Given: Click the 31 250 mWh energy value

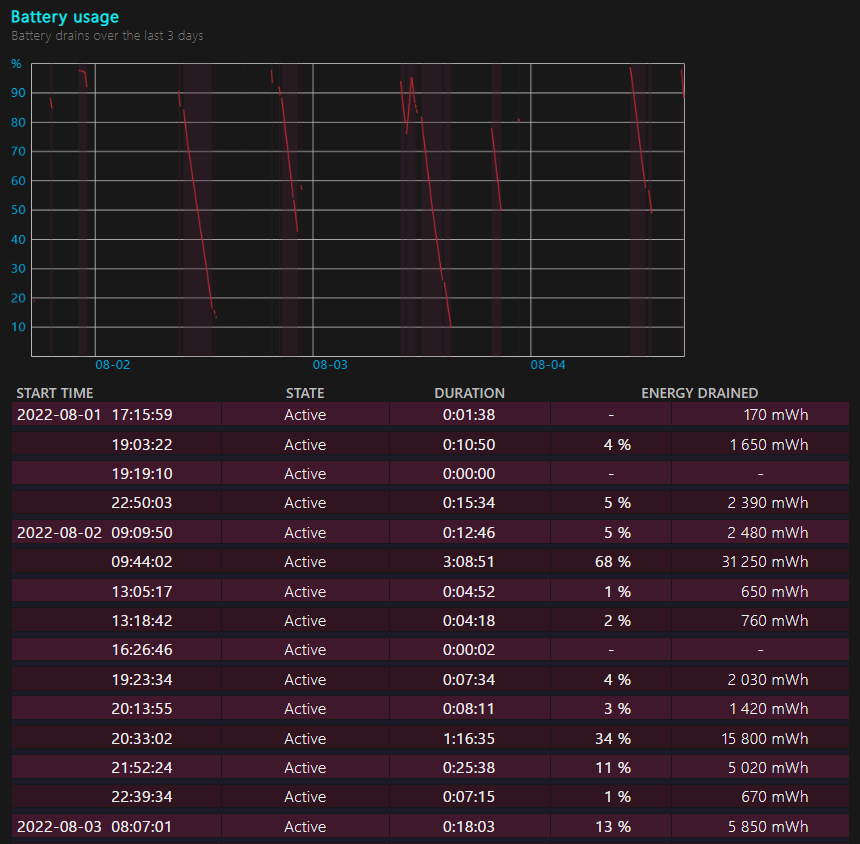Looking at the screenshot, I should pyautogui.click(x=764, y=562).
